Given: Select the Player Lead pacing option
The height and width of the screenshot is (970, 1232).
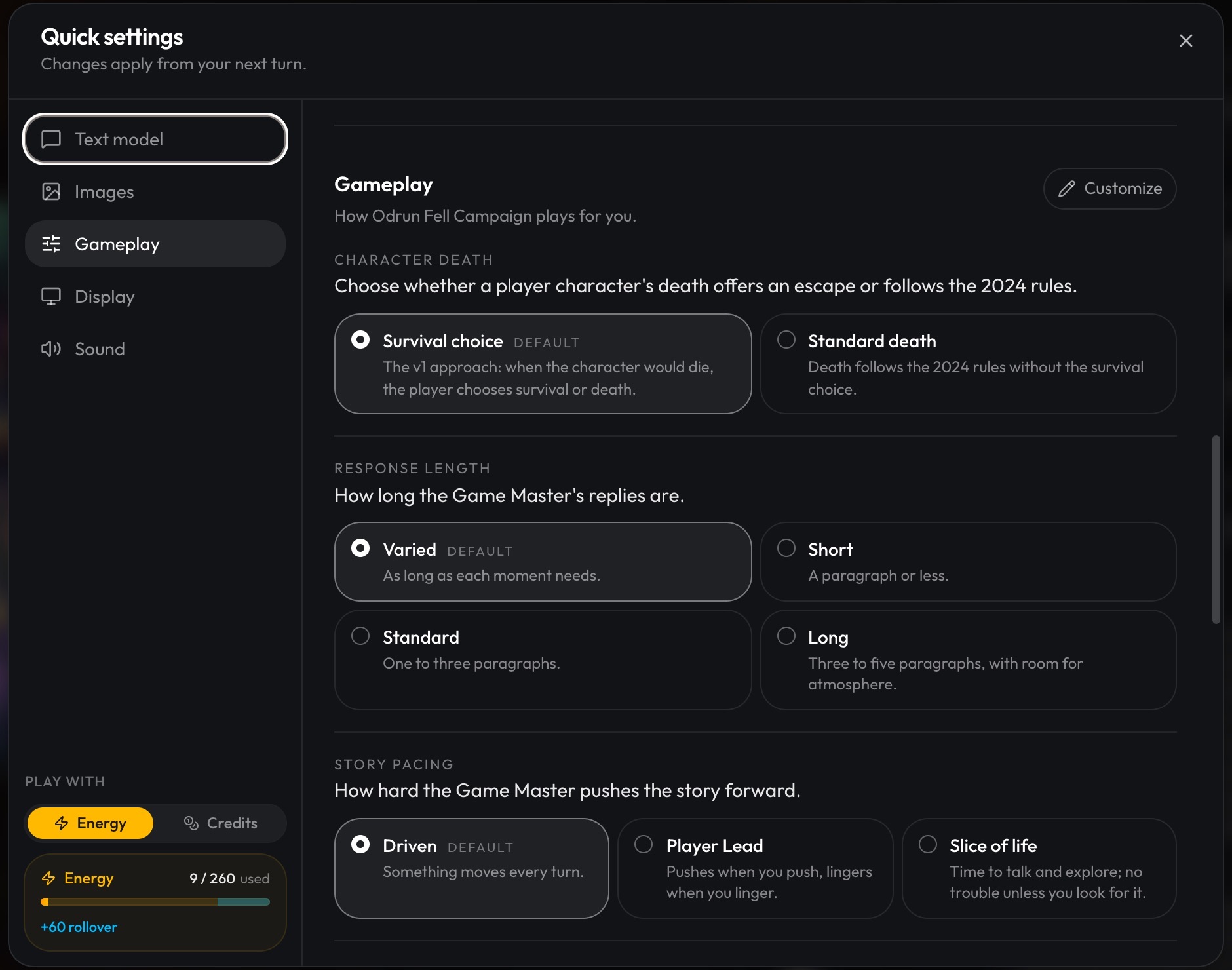Looking at the screenshot, I should [755, 868].
